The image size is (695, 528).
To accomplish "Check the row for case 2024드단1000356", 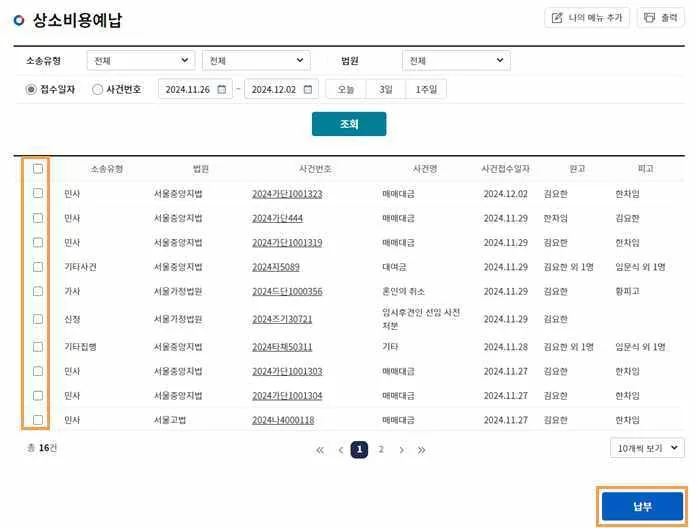I will click(38, 291).
